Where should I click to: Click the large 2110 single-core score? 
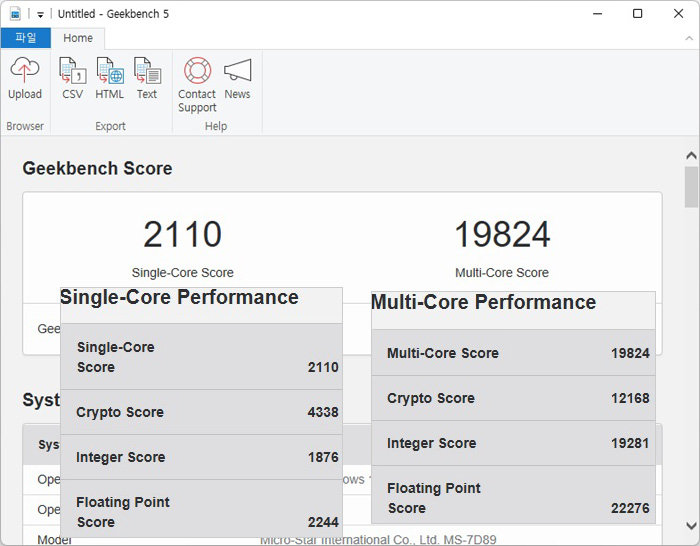coord(182,234)
